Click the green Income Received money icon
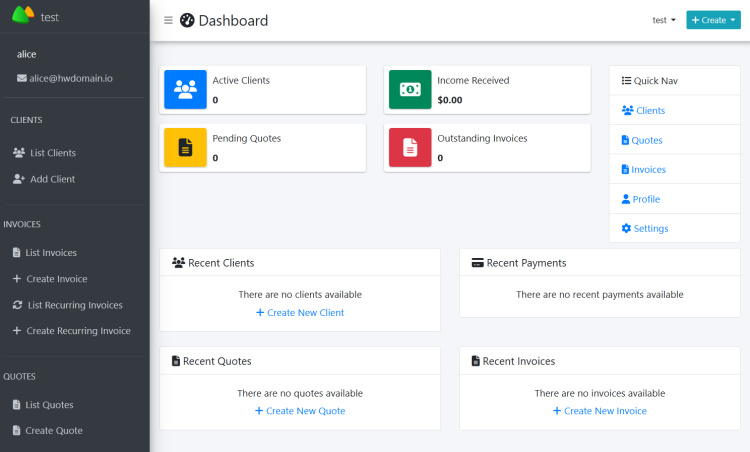750x452 pixels. (x=410, y=89)
